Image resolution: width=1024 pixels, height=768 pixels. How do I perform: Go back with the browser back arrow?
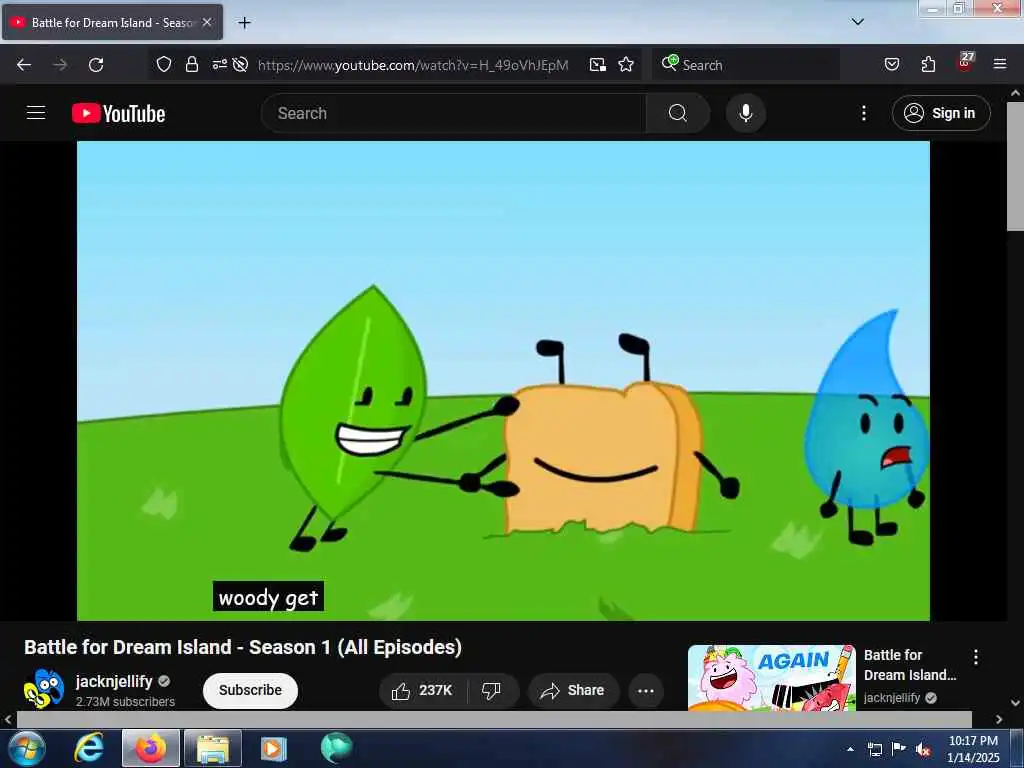tap(24, 65)
